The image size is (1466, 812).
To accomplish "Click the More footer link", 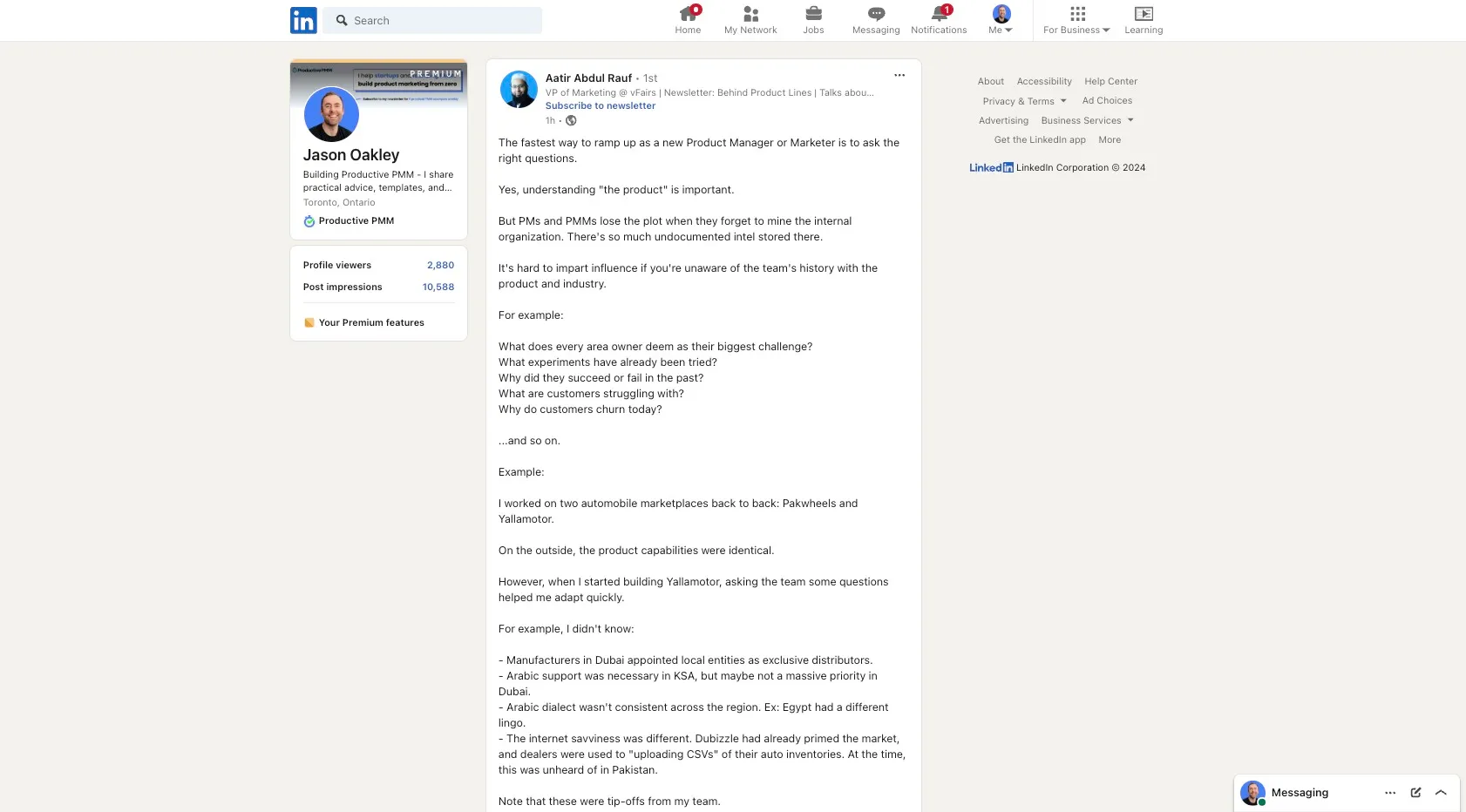I will (1110, 139).
